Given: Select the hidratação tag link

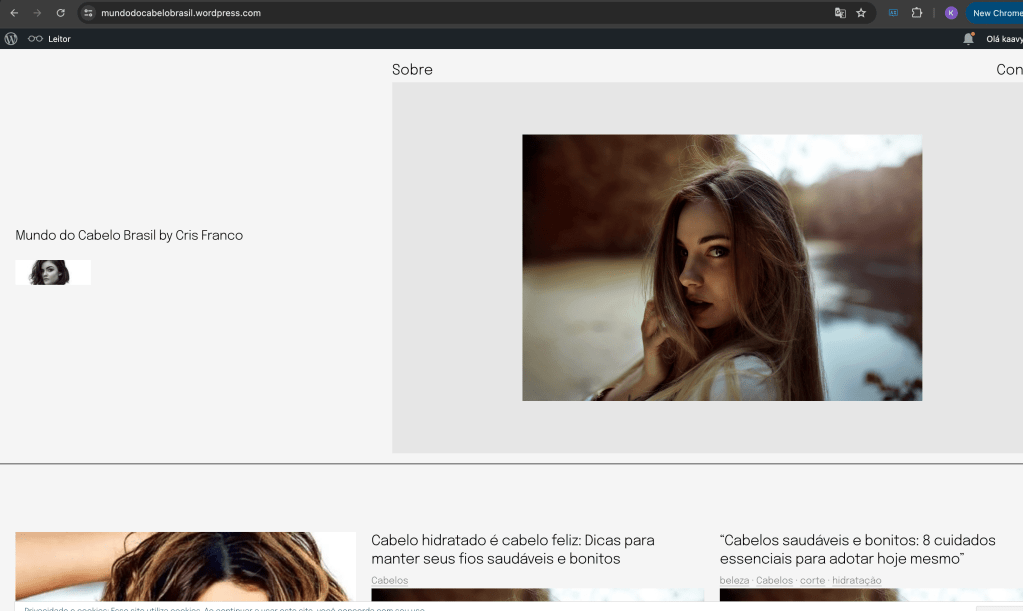Looking at the screenshot, I should coord(856,580).
